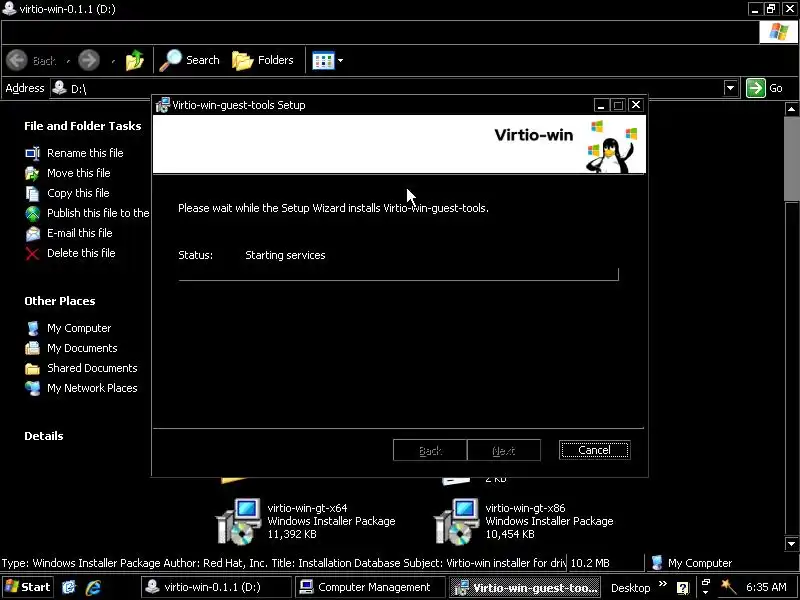The height and width of the screenshot is (600, 800).
Task: Click Delete this file task
Action: click(x=81, y=253)
